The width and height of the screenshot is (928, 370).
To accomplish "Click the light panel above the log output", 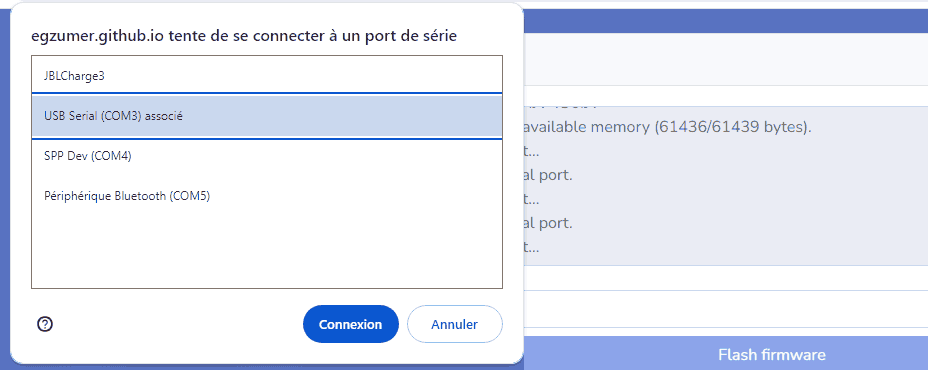I will [726, 57].
